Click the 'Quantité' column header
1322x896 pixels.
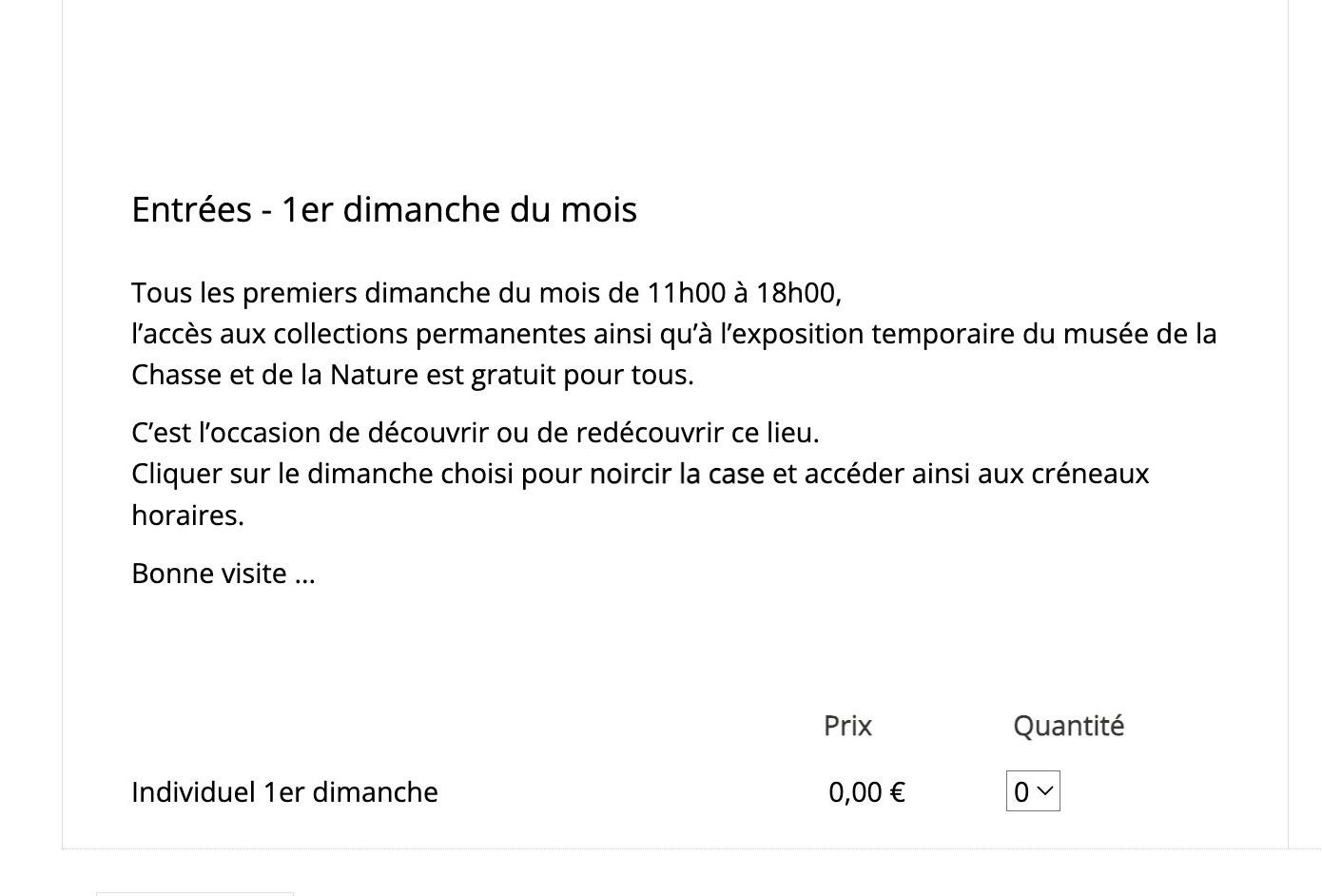point(1068,726)
